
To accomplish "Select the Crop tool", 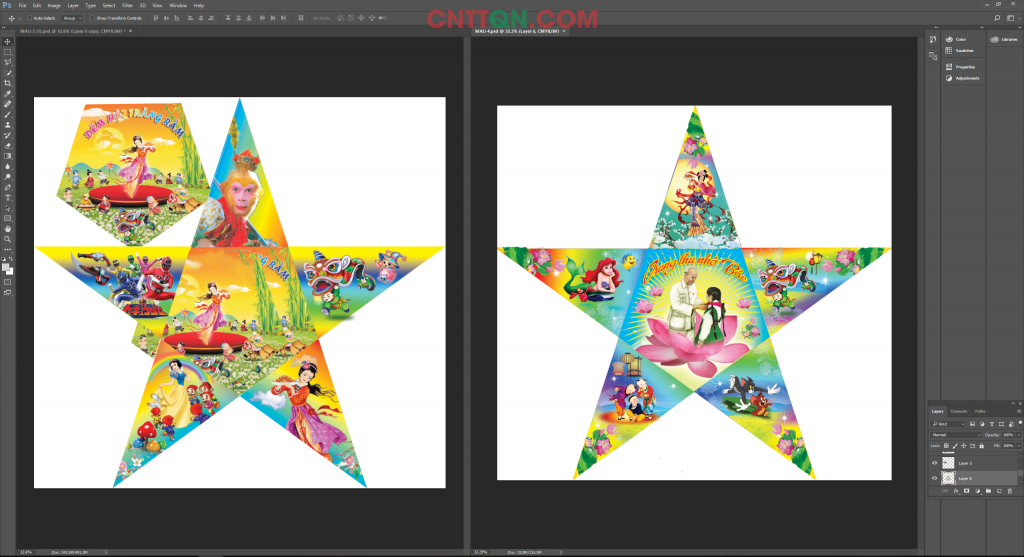I will [x=8, y=84].
